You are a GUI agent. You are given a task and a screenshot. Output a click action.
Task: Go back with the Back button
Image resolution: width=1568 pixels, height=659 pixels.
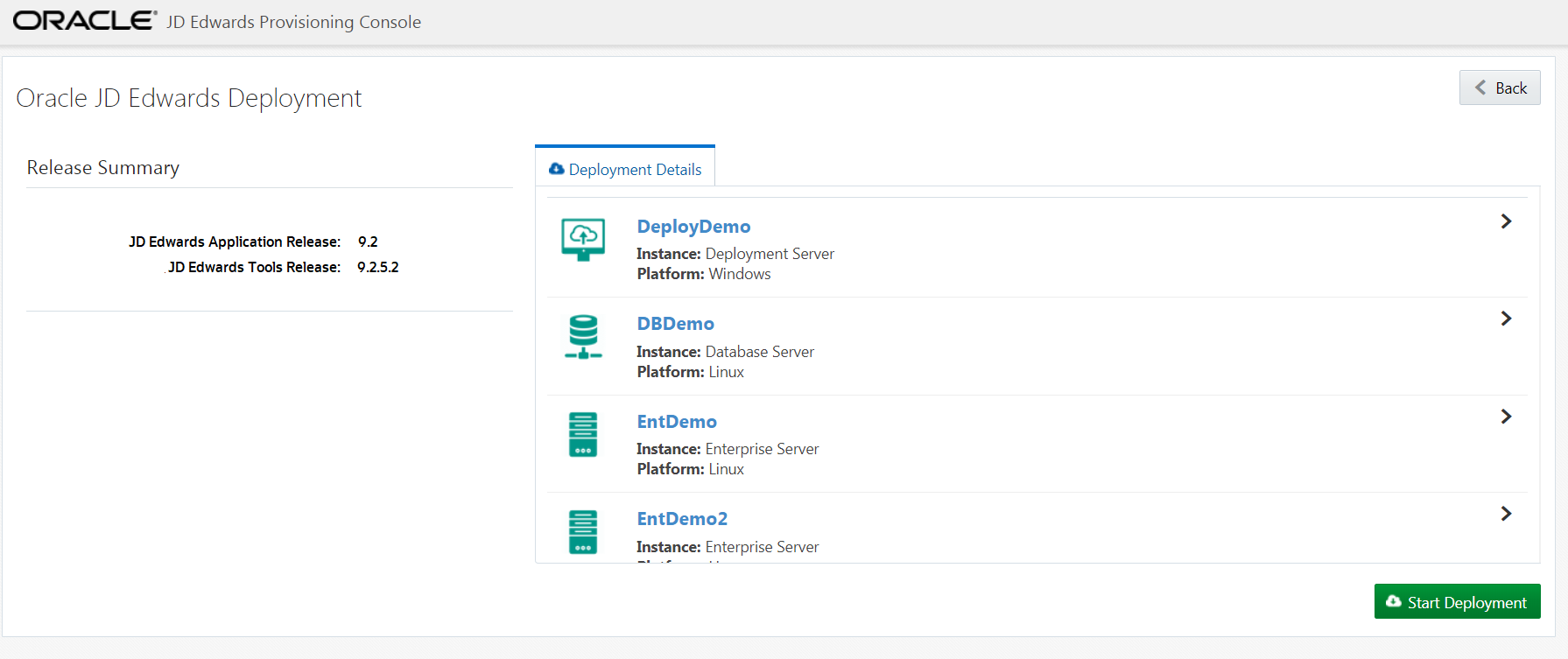[x=1500, y=88]
